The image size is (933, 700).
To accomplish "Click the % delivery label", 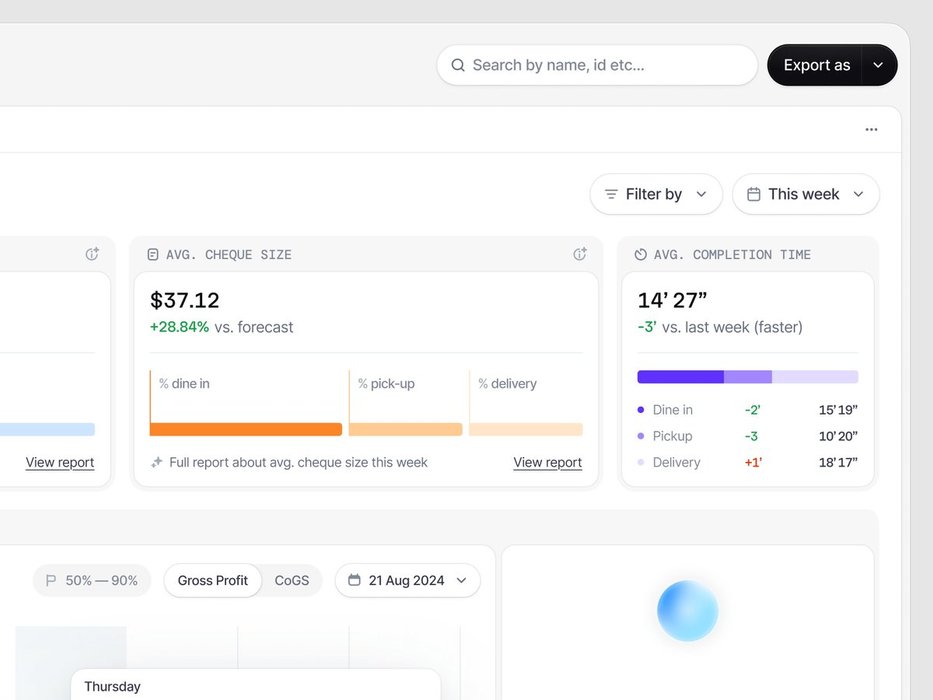I will [508, 383].
